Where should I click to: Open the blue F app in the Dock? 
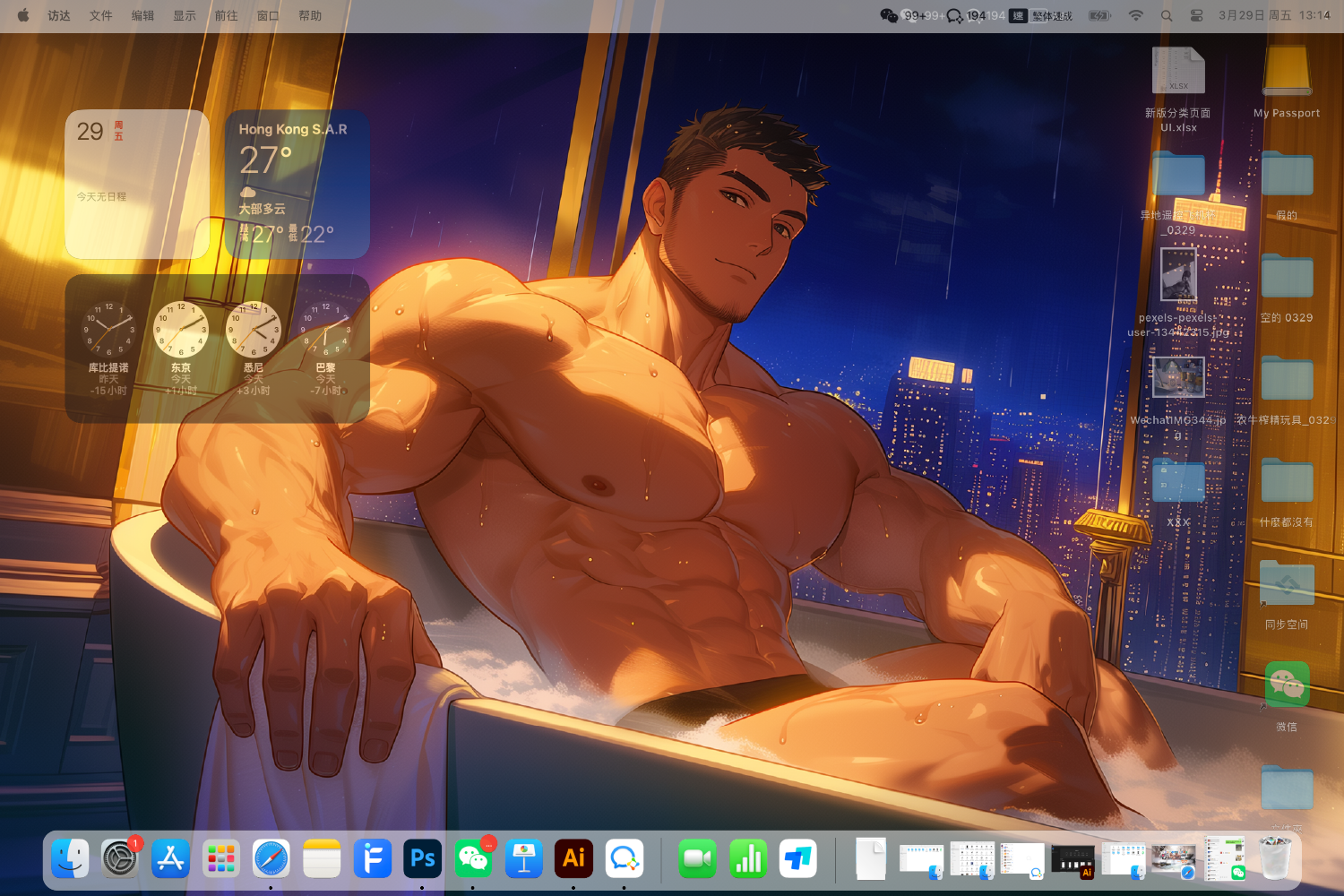[372, 858]
